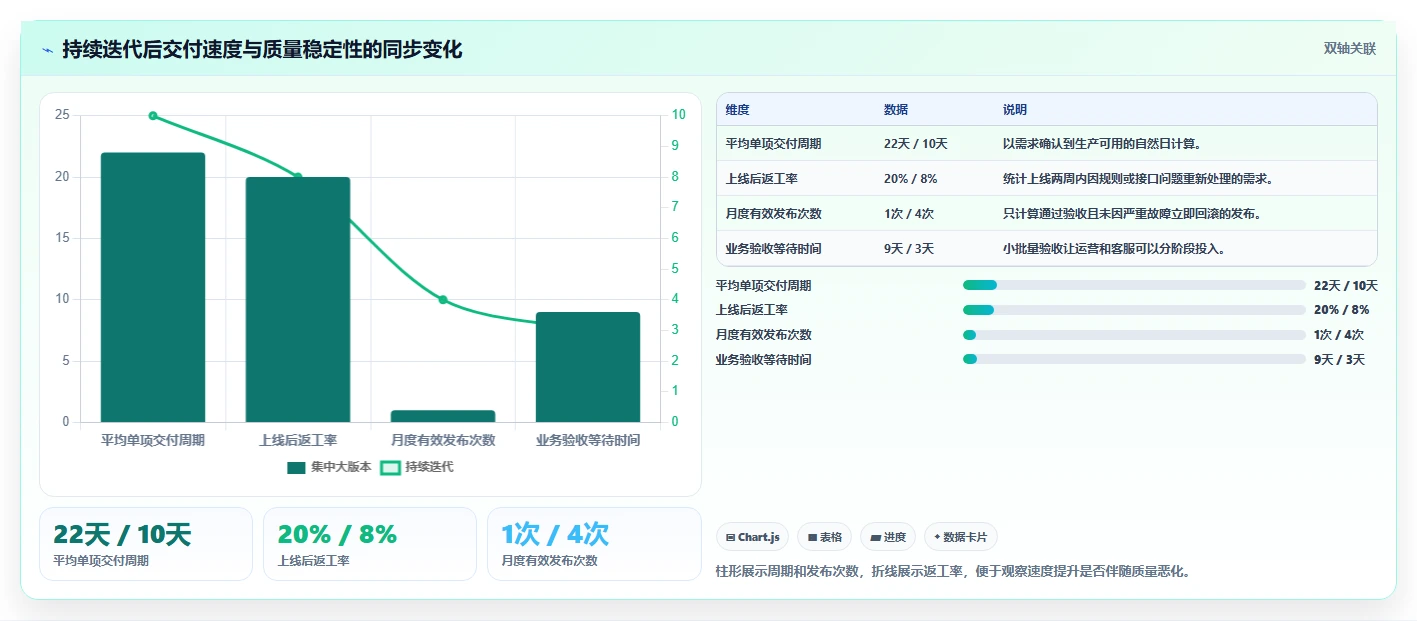Open the 20% / 8% stat card
The height and width of the screenshot is (621, 1417).
[x=370, y=544]
